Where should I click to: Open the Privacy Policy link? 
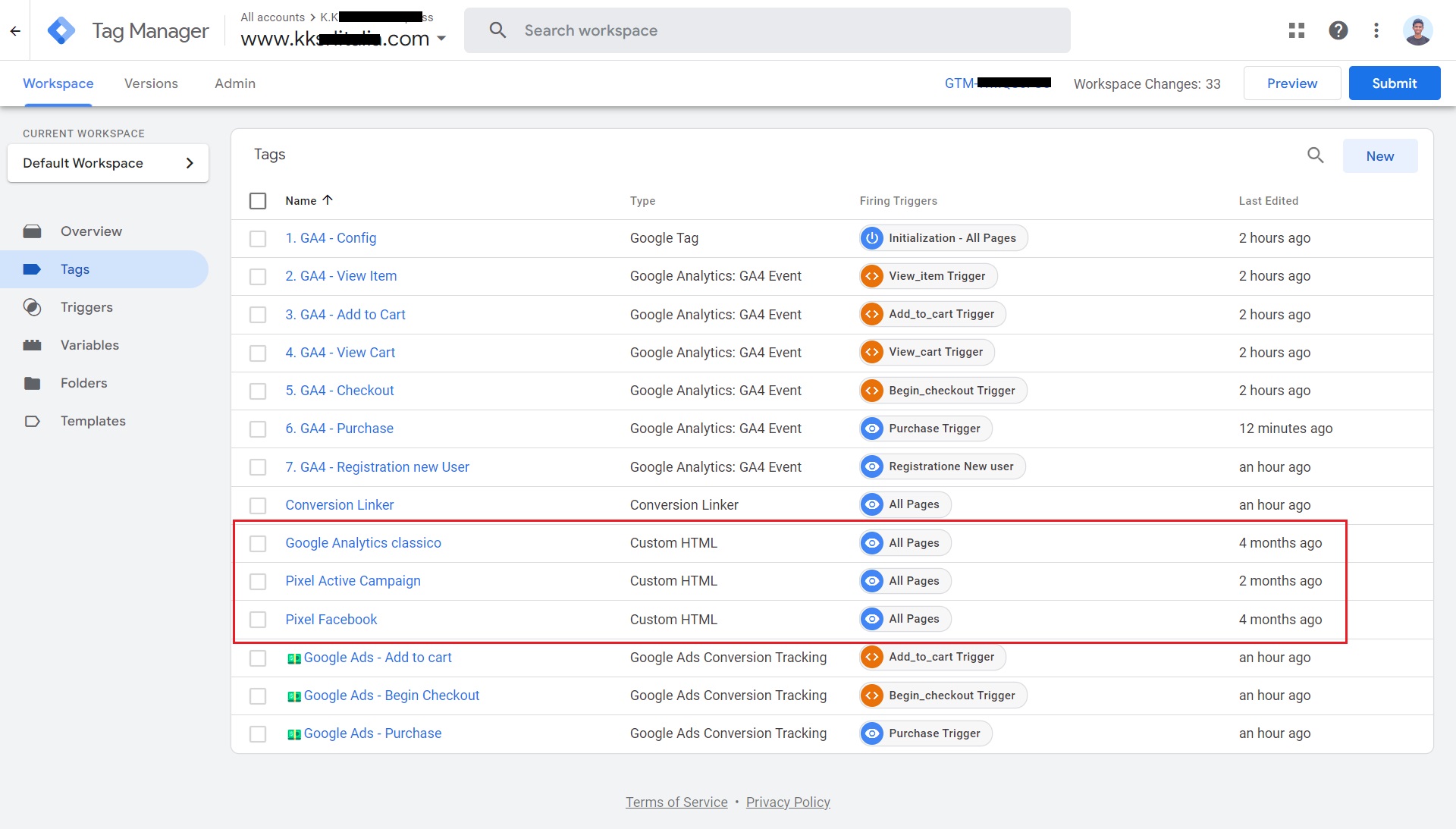tap(788, 802)
